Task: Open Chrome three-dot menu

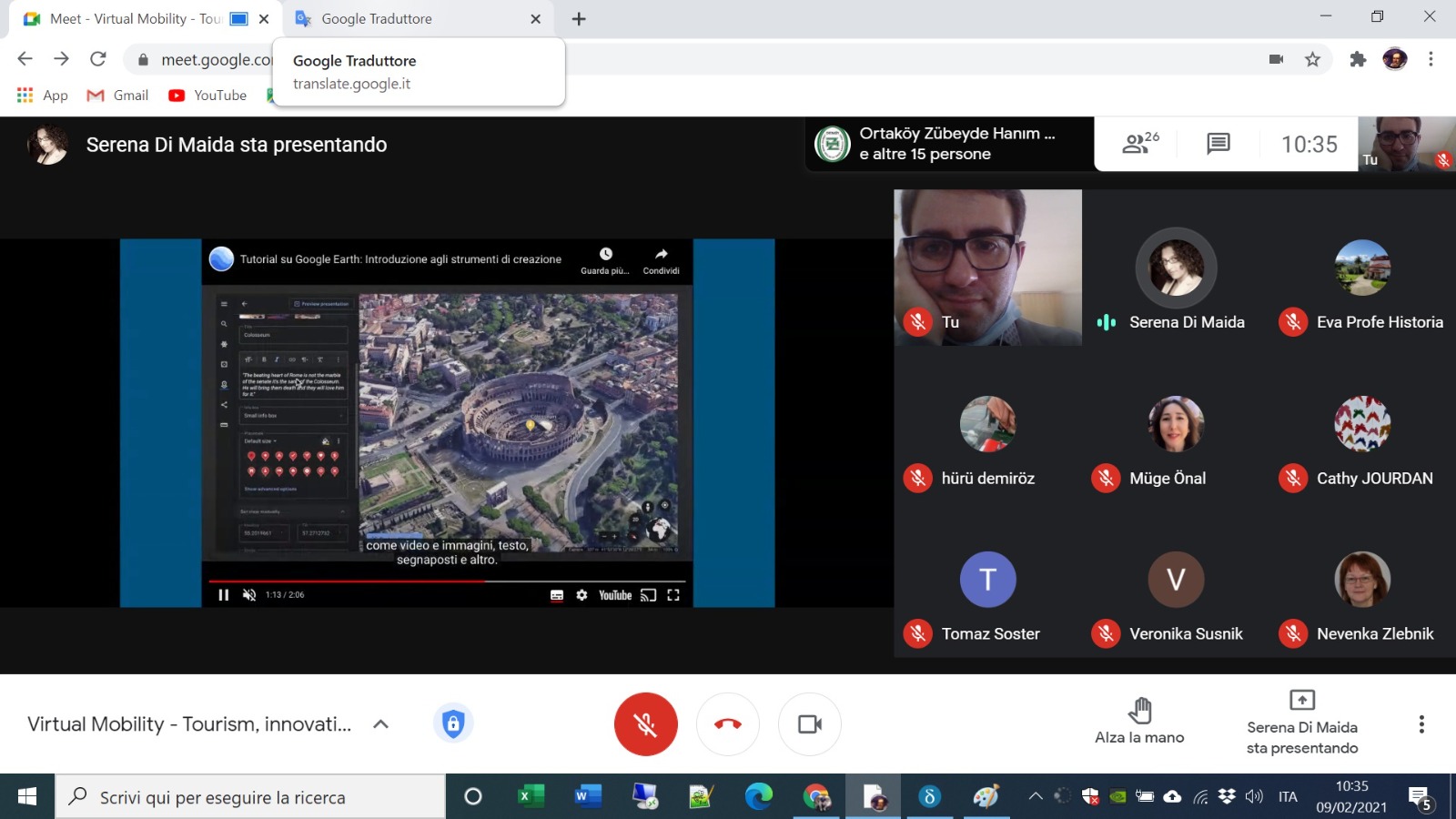Action: [x=1431, y=59]
